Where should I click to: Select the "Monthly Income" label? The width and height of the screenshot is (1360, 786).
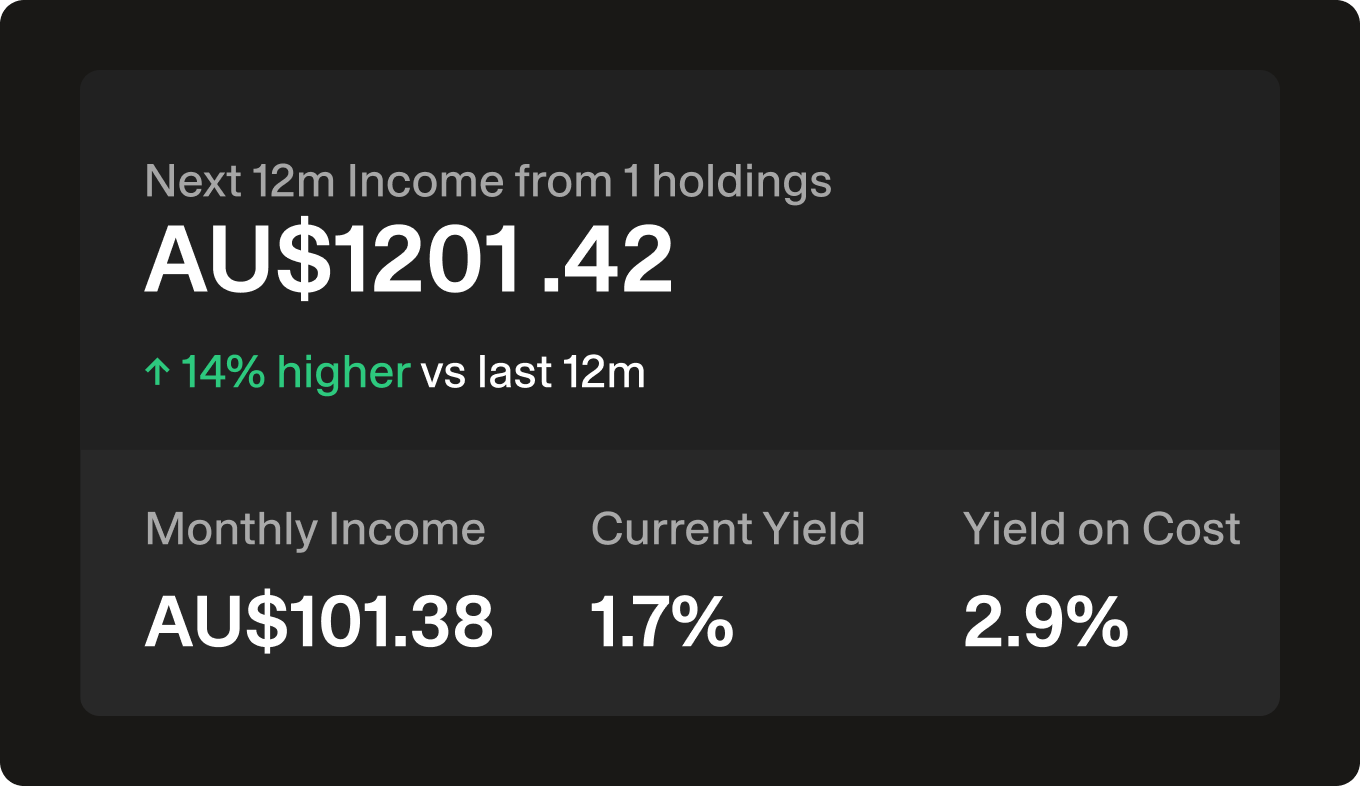pos(315,529)
